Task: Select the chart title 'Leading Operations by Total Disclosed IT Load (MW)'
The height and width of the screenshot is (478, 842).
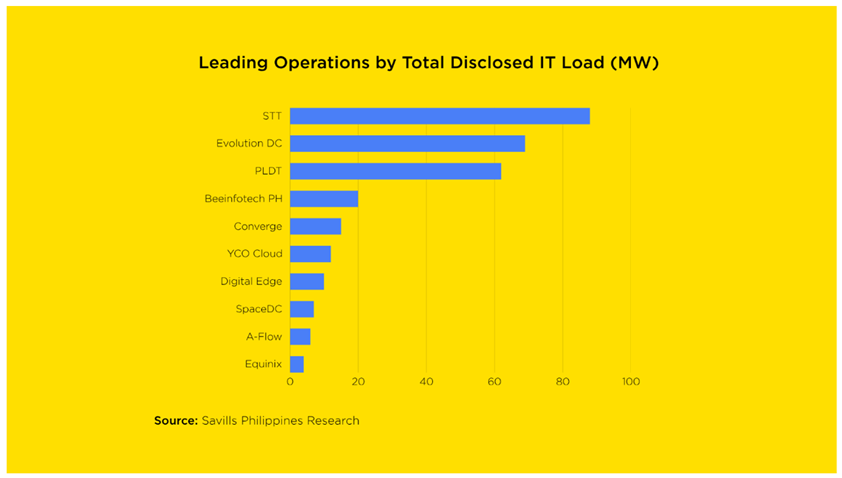Action: coord(429,63)
